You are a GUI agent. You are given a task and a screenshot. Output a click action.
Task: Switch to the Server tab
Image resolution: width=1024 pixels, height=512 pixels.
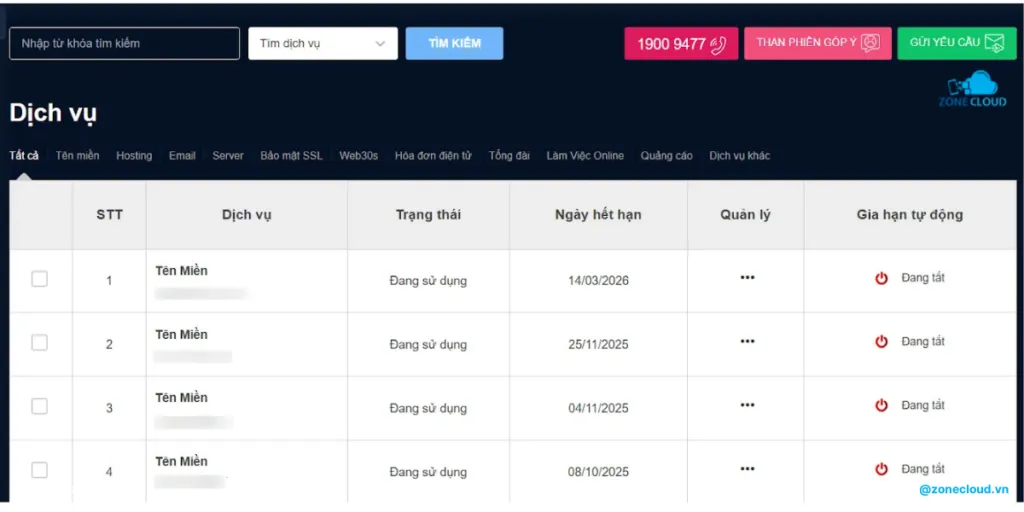click(x=228, y=155)
